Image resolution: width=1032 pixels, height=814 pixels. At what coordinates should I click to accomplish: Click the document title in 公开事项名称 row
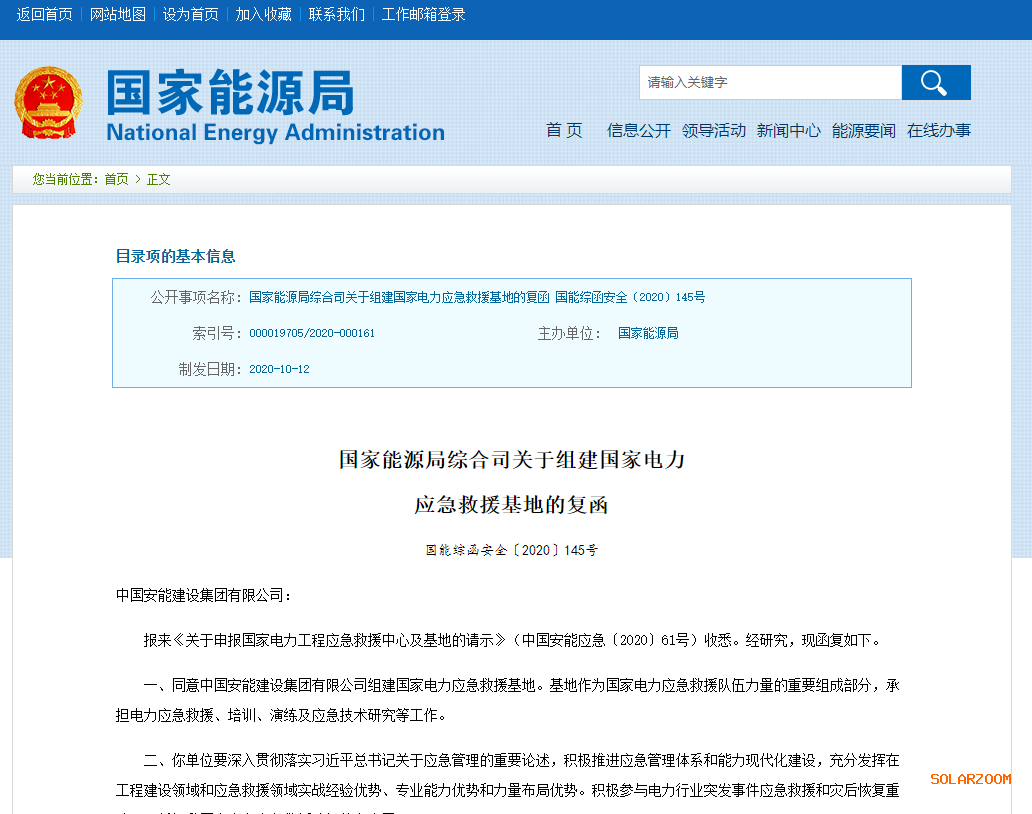(x=477, y=298)
